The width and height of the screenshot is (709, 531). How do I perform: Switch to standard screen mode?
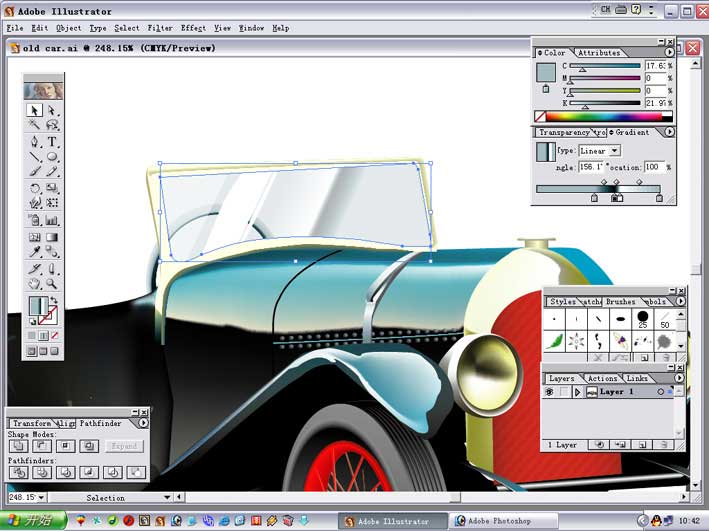tap(32, 351)
